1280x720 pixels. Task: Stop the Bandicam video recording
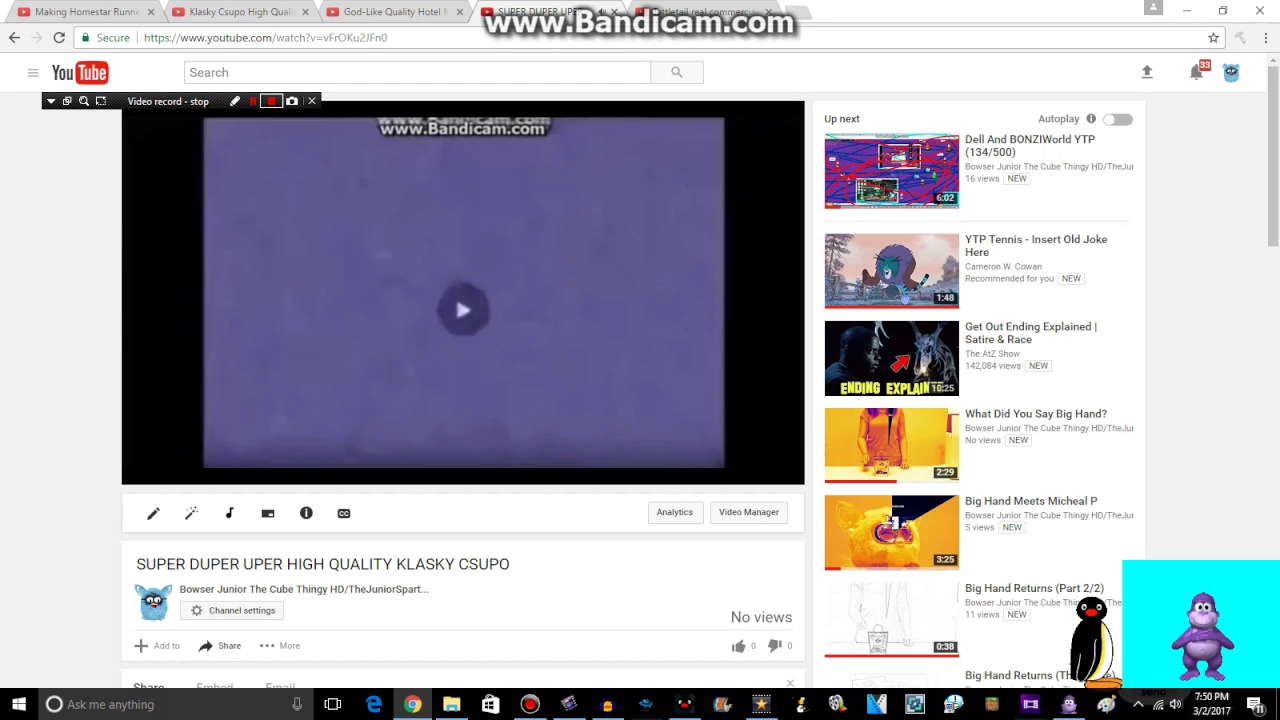(271, 101)
